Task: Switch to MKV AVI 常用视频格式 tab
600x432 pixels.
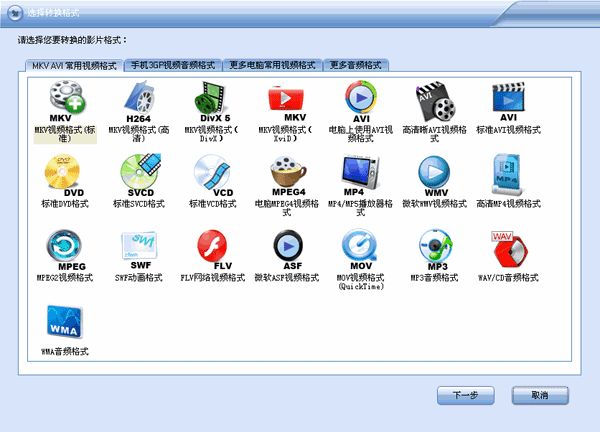Action: (74, 65)
